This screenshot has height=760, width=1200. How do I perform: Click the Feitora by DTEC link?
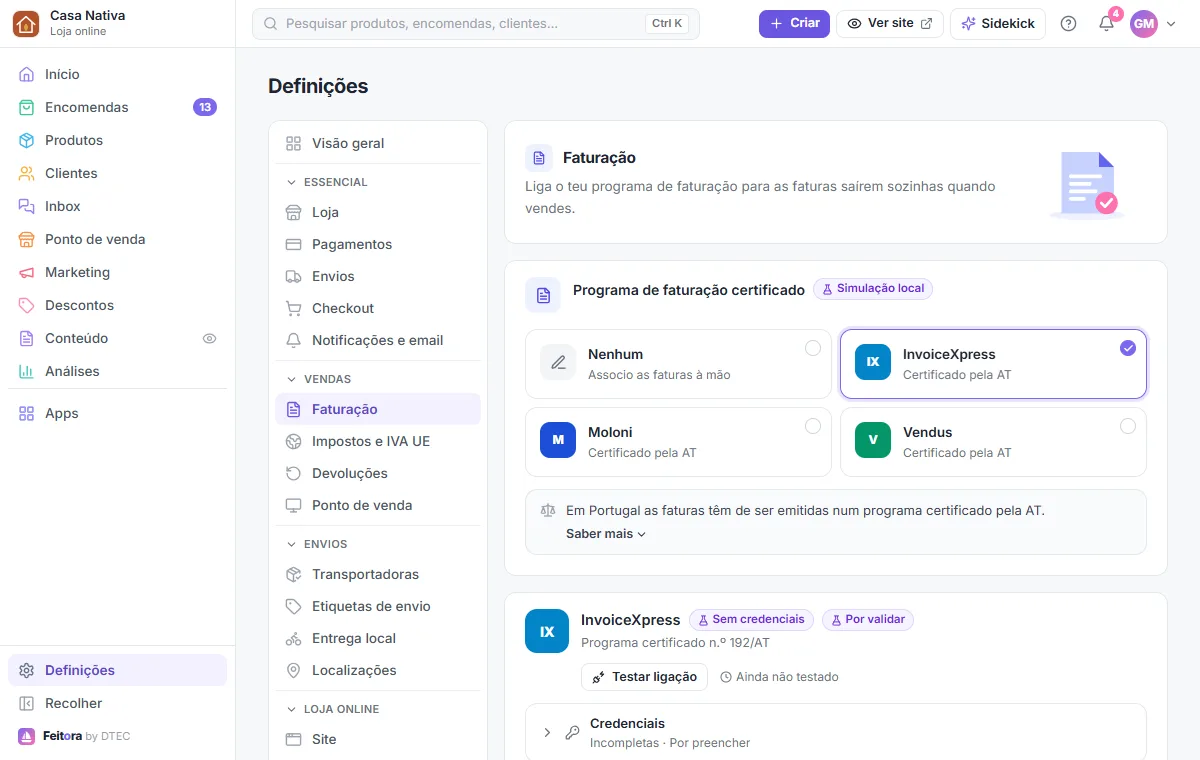click(74, 736)
